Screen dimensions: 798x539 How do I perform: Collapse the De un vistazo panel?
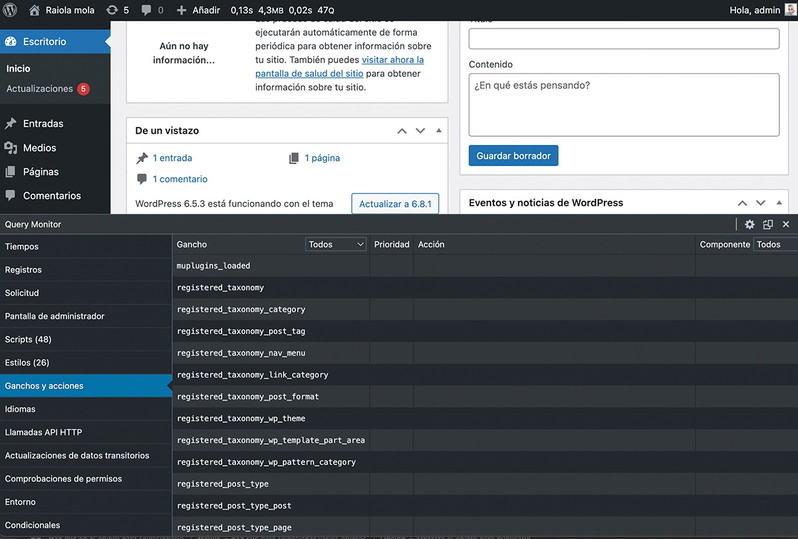point(439,131)
